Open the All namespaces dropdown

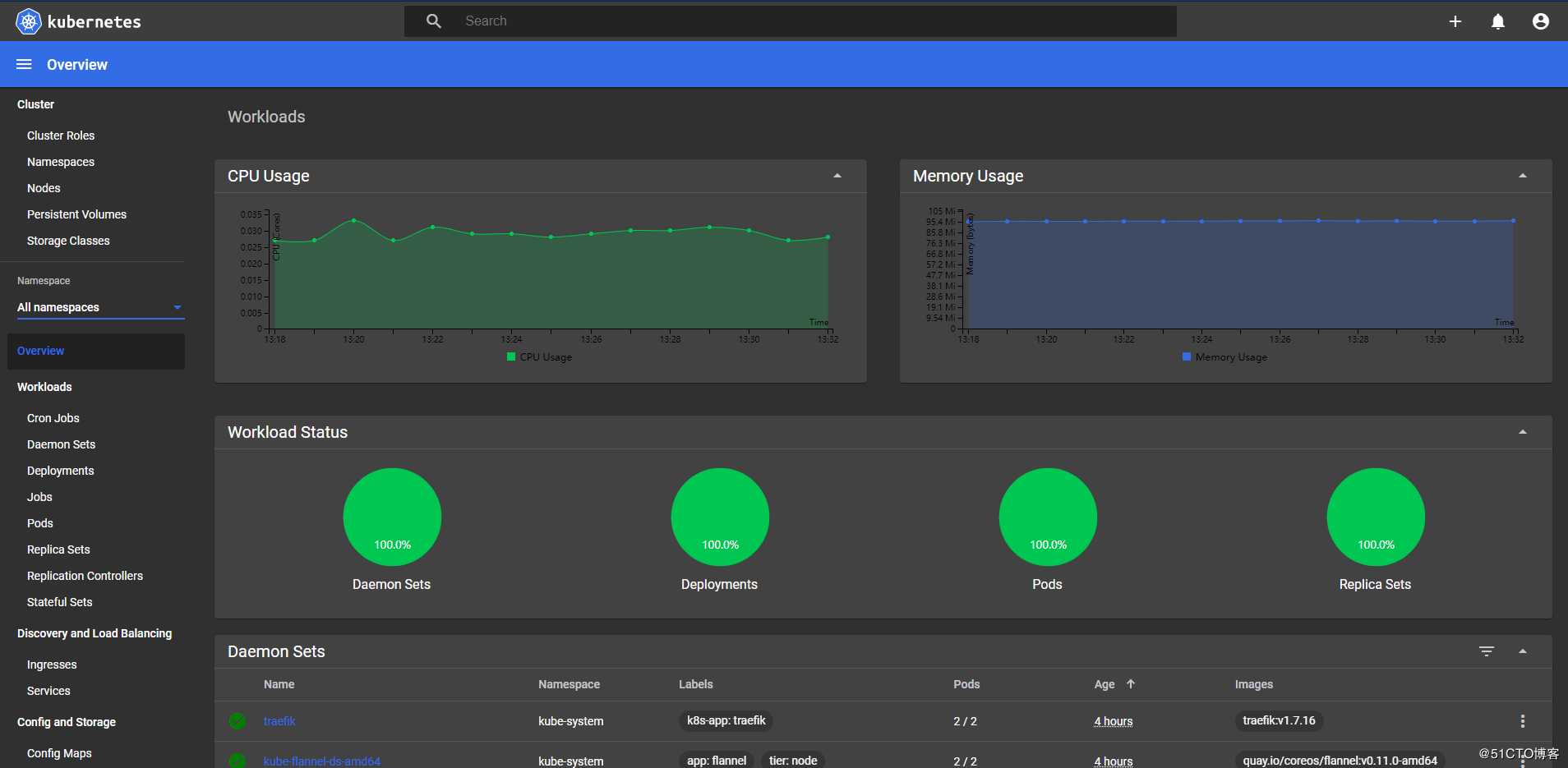coord(100,307)
